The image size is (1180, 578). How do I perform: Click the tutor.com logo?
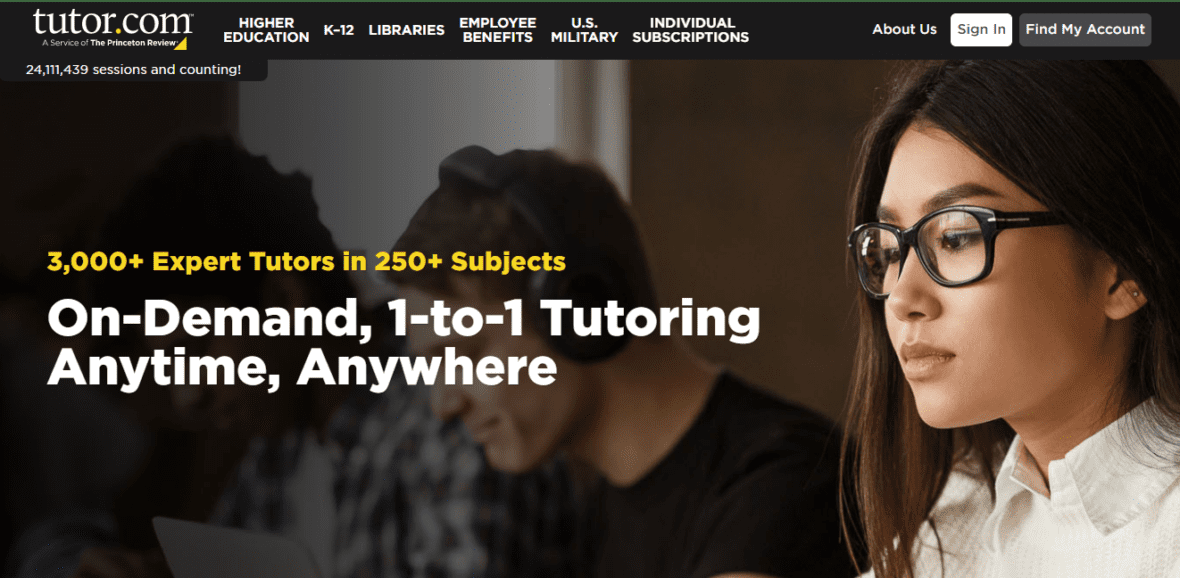tap(113, 29)
